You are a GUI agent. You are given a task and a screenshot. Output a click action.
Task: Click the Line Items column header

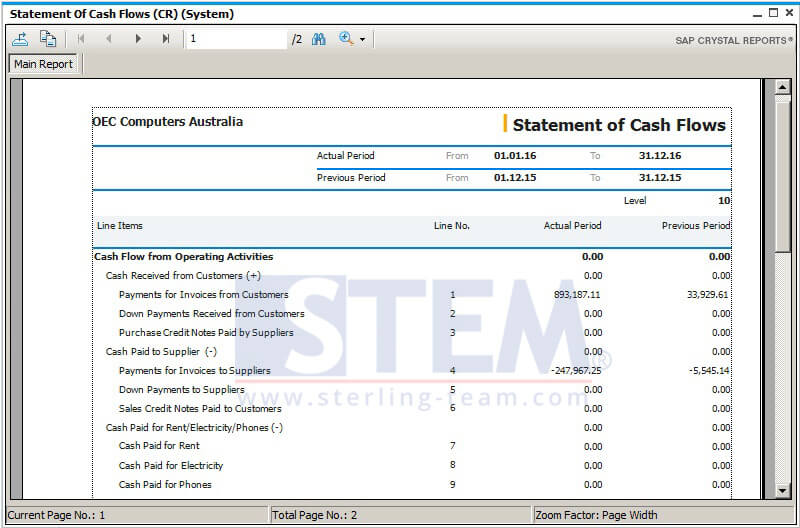(120, 226)
